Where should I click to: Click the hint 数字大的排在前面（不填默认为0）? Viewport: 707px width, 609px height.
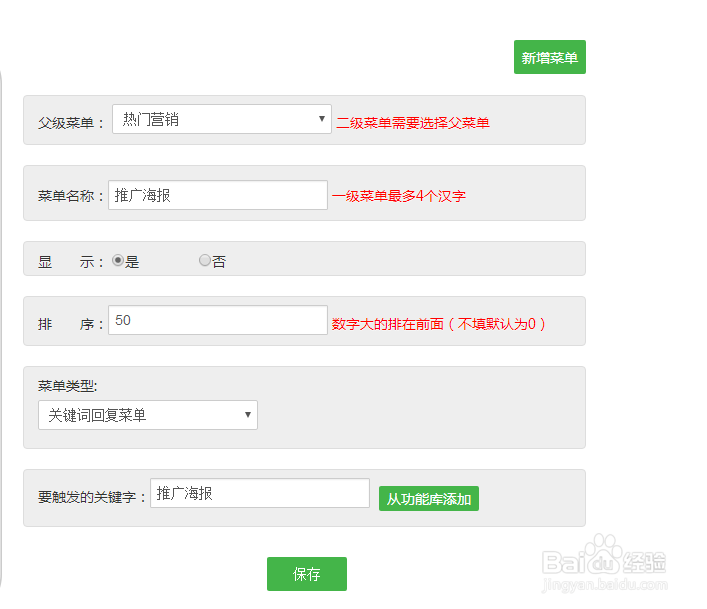pos(438,324)
